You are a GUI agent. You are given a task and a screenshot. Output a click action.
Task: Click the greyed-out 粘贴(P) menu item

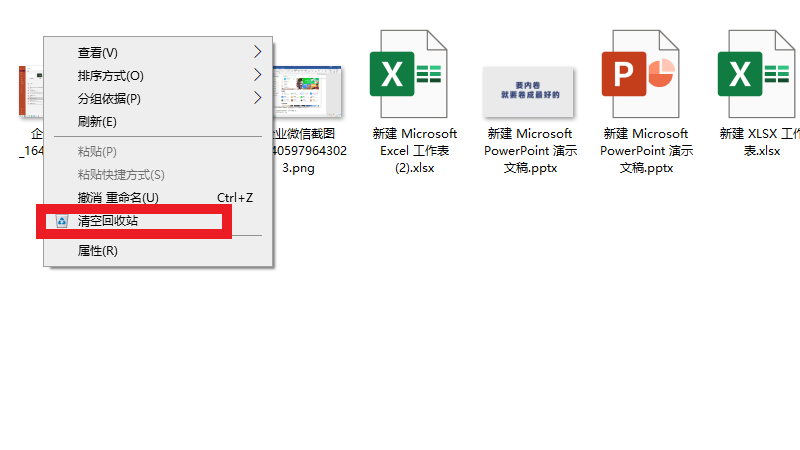tap(97, 152)
